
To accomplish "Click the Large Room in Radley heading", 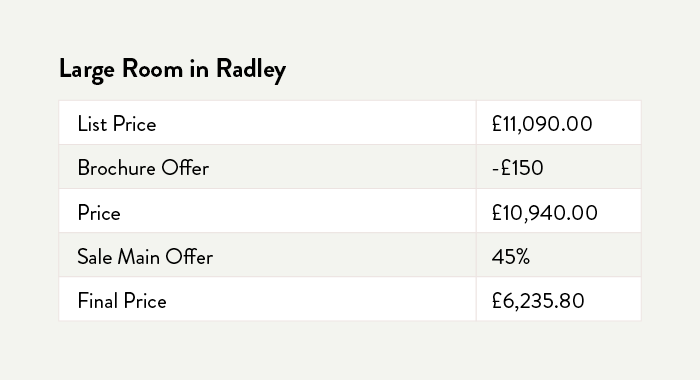I will (172, 70).
